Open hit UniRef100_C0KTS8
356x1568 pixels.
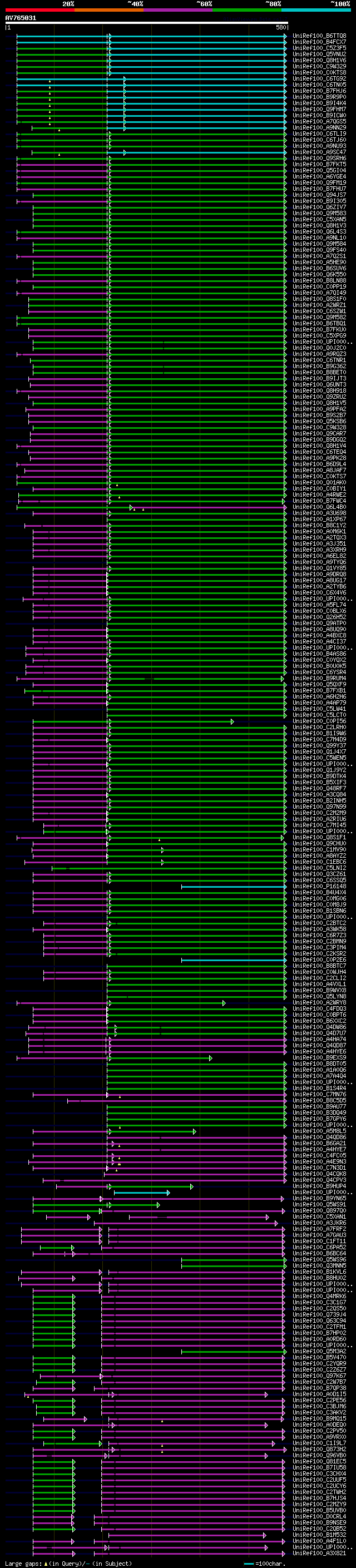[319, 72]
